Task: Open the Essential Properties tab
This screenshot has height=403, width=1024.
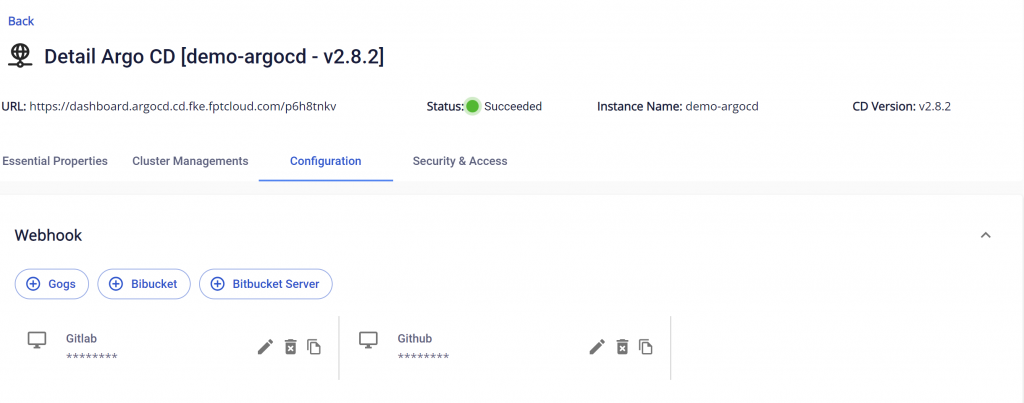Action: pos(55,161)
